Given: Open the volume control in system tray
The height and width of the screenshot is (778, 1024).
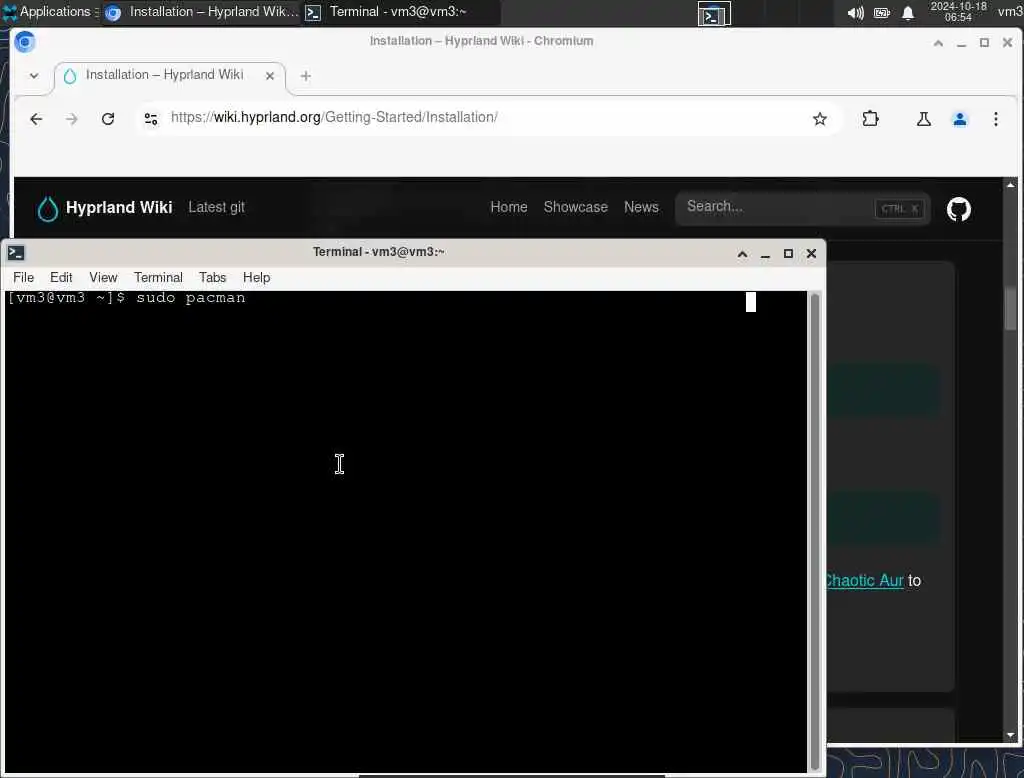Looking at the screenshot, I should coord(855,13).
